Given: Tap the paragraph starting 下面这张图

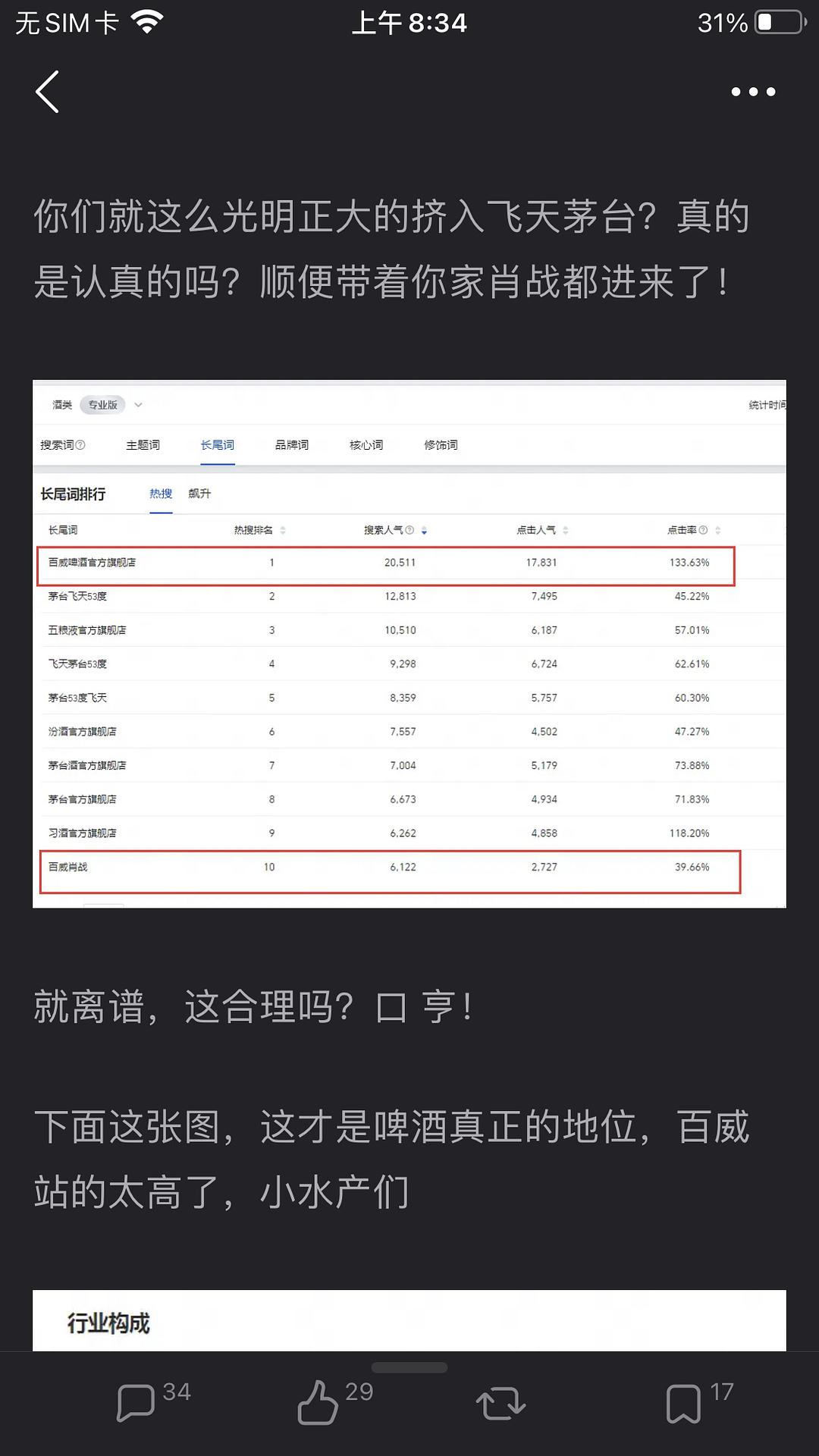Looking at the screenshot, I should 391,1159.
